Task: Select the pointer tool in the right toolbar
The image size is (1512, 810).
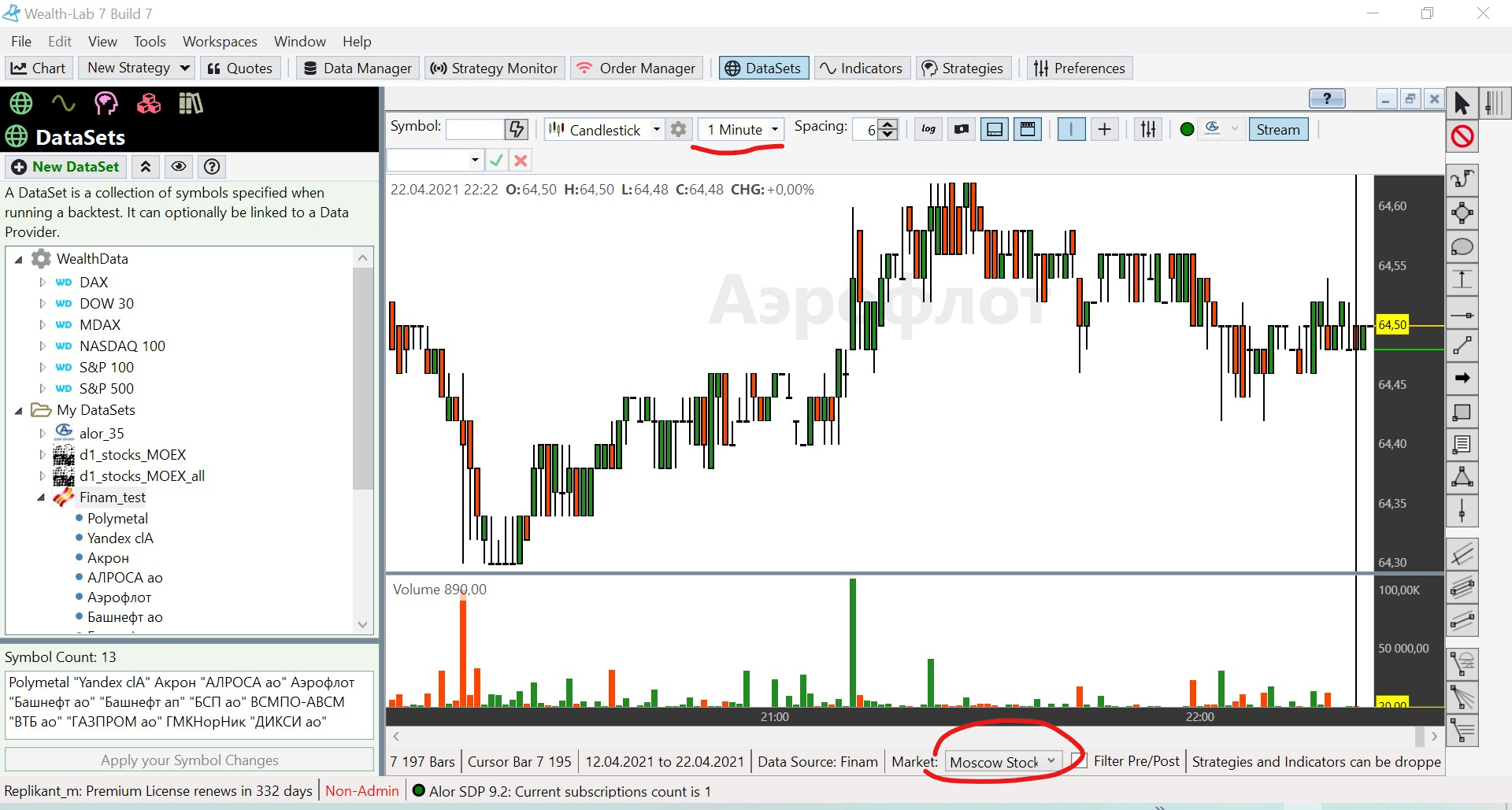Action: point(1462,102)
